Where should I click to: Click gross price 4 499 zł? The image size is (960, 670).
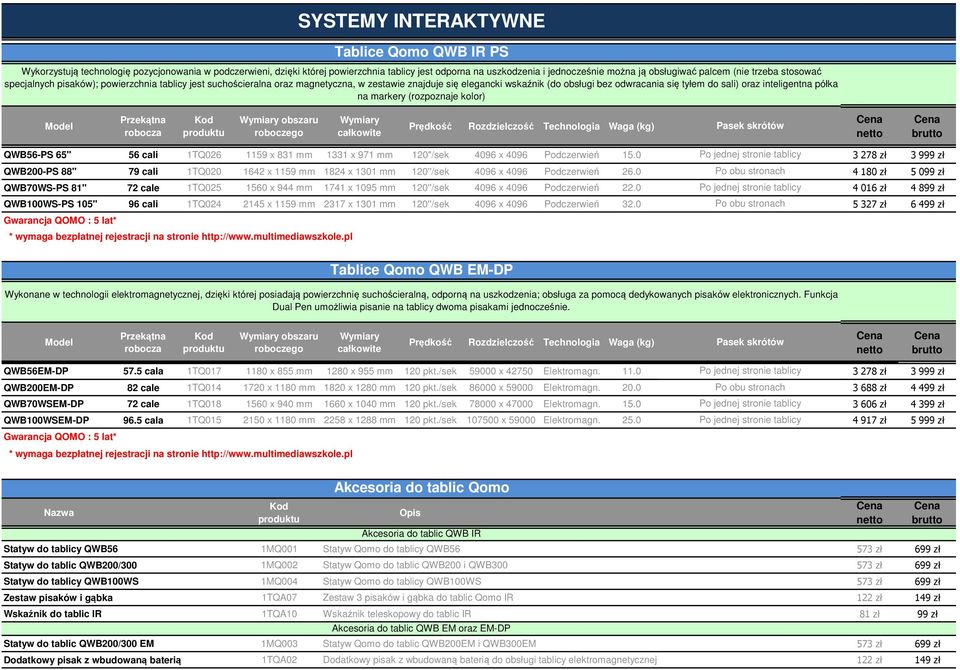coord(927,388)
